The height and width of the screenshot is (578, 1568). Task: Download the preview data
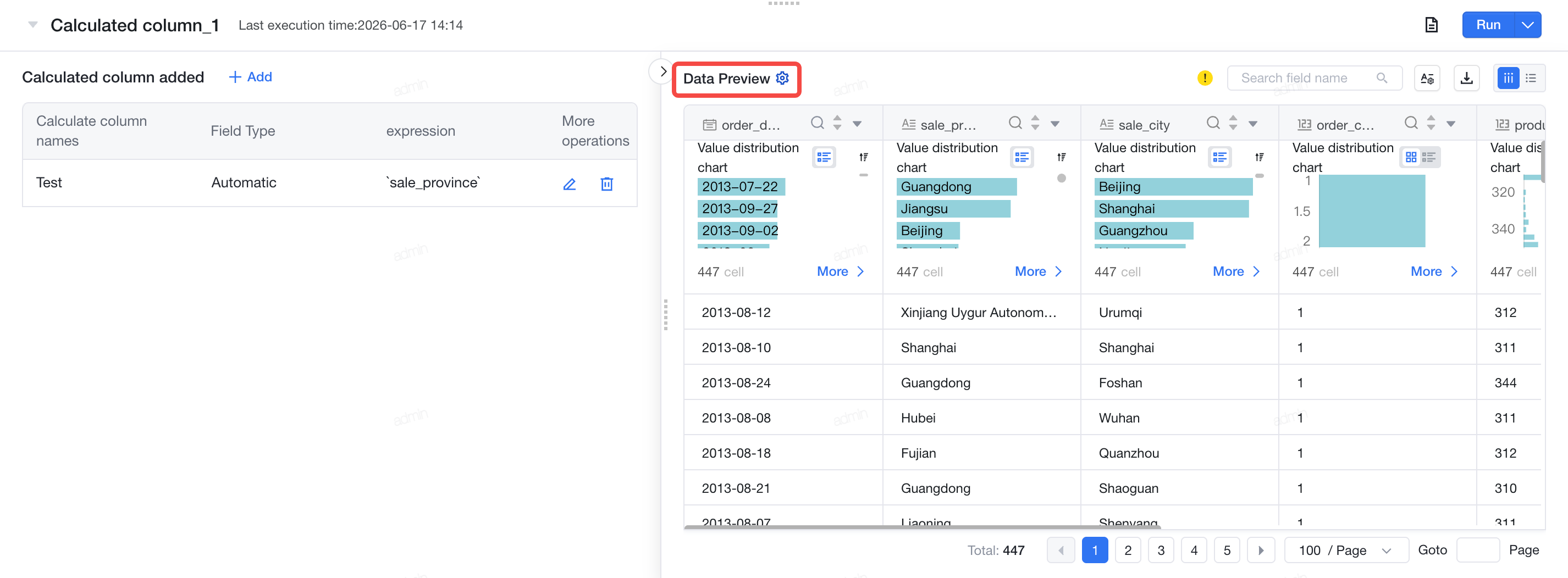[x=1466, y=78]
